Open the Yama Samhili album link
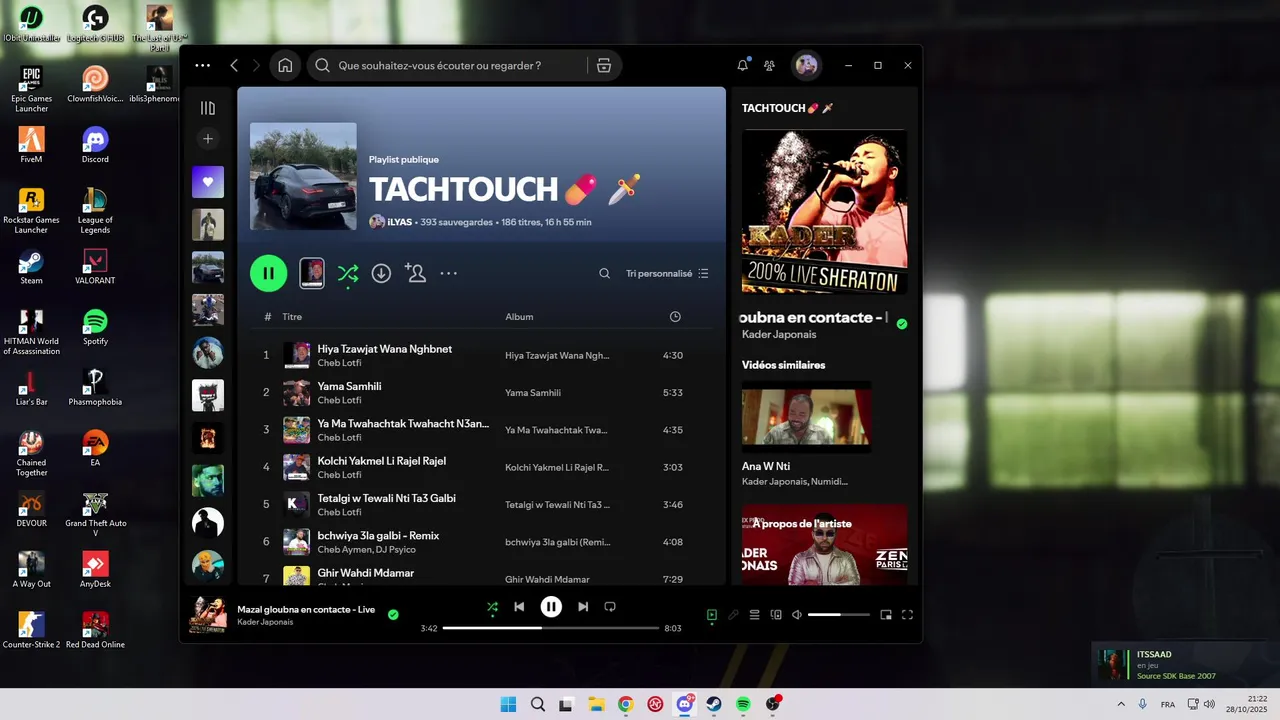Viewport: 1280px width, 720px height. point(533,393)
